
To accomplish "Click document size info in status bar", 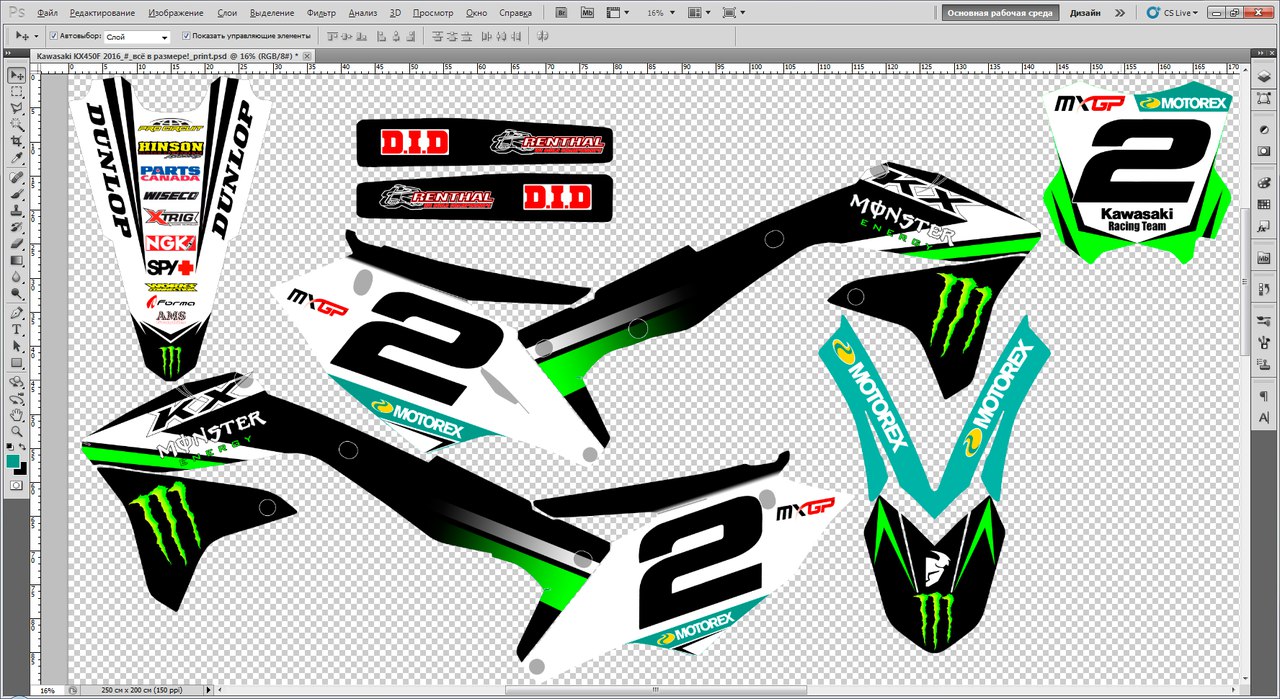I will point(140,690).
